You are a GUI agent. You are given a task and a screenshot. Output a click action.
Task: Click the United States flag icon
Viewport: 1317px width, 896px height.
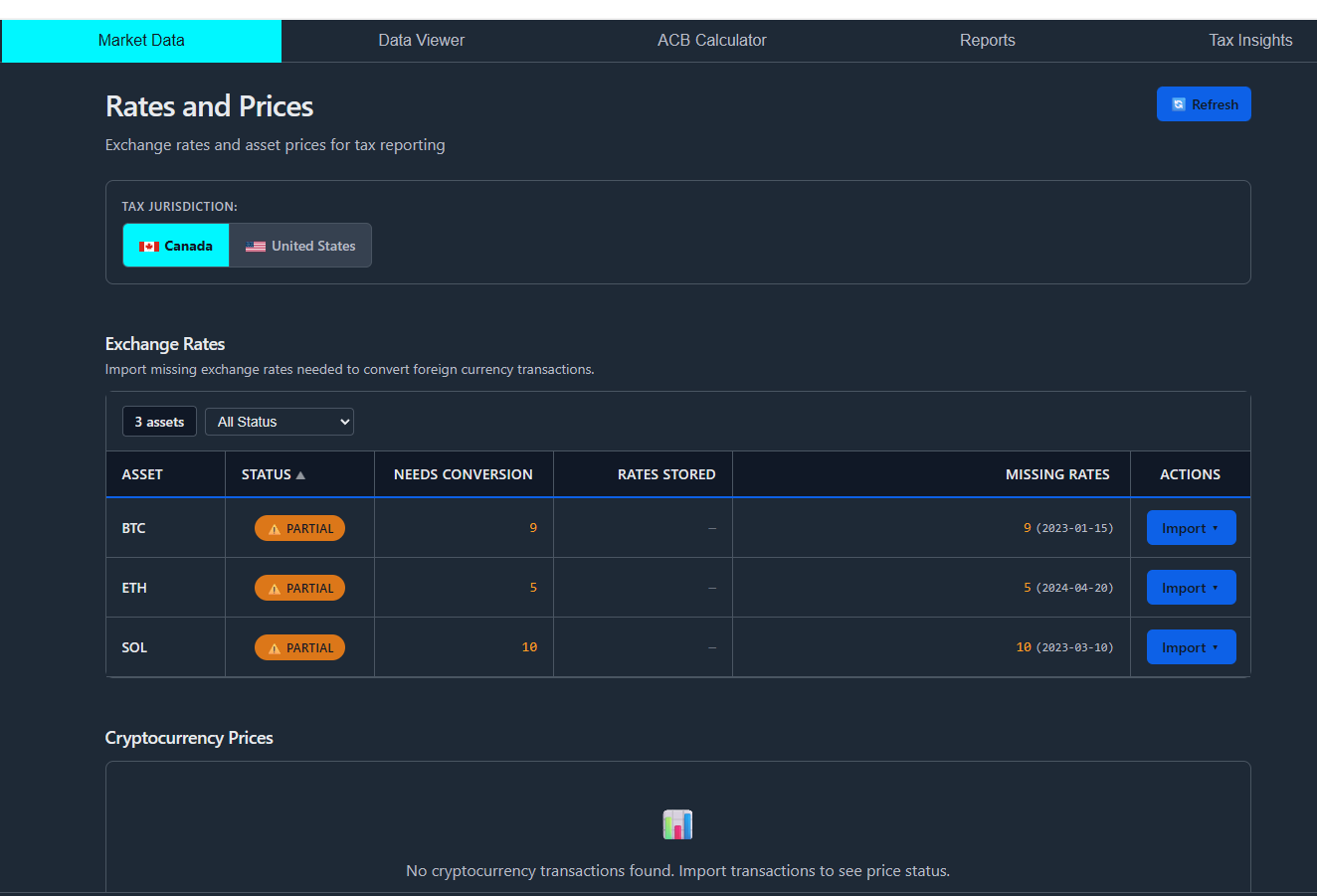[x=256, y=246]
